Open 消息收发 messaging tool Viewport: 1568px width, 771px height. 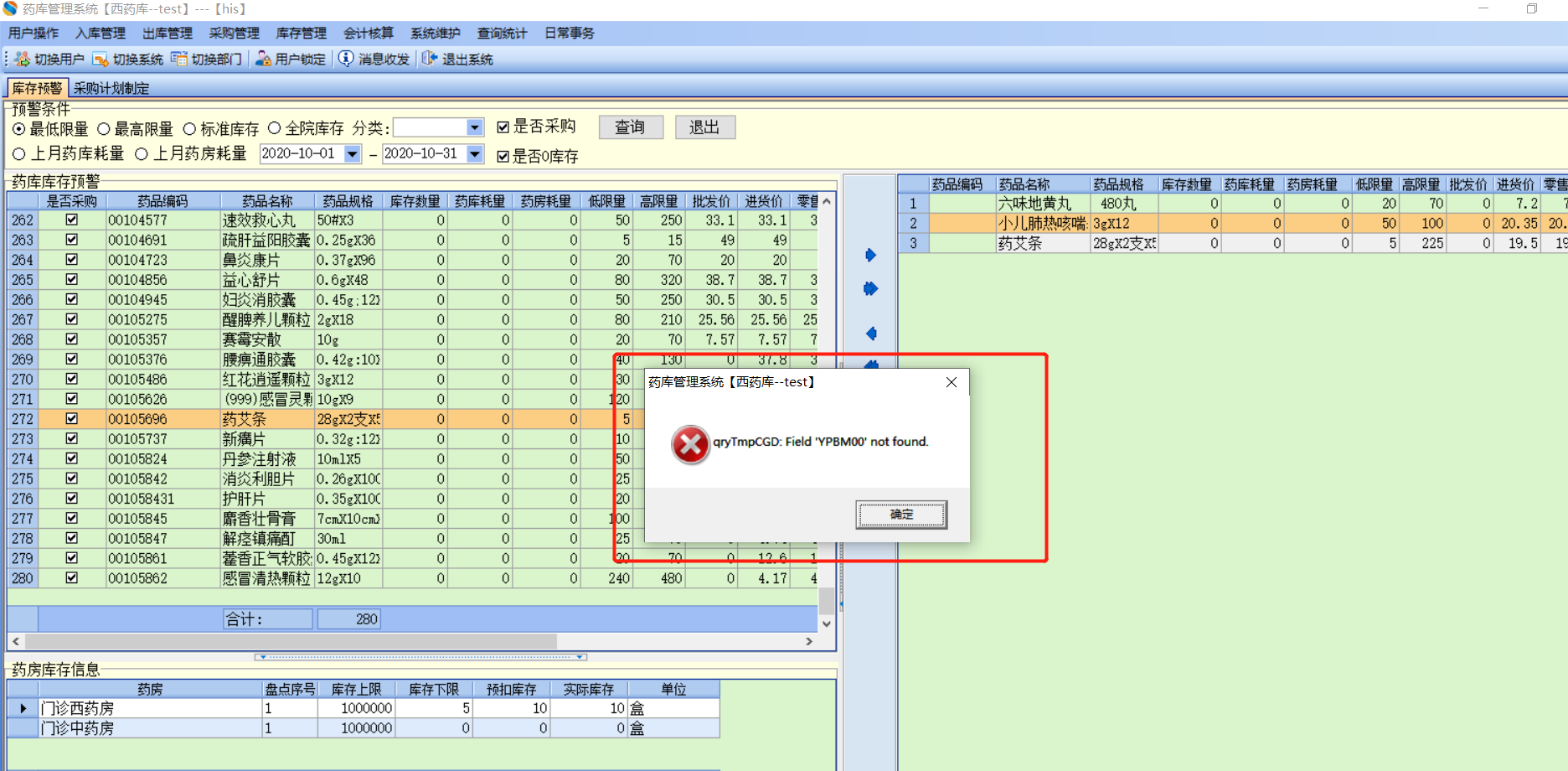pos(374,59)
